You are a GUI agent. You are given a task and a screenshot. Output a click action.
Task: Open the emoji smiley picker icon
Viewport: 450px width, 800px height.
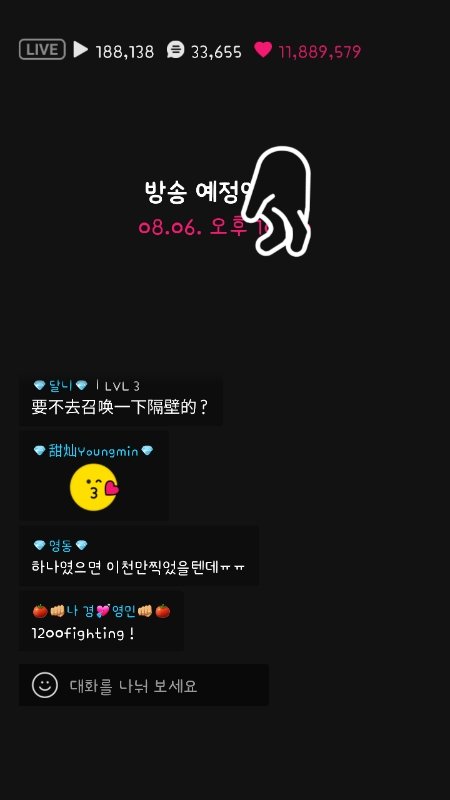[45, 685]
